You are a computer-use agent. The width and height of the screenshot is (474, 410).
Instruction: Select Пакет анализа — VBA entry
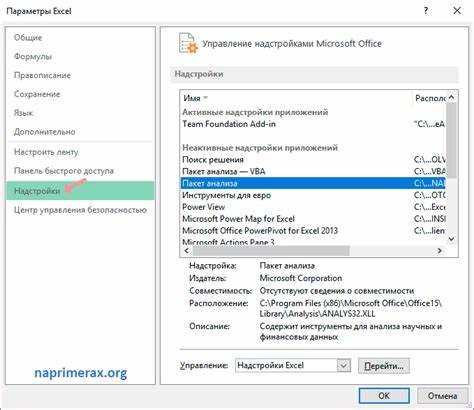click(x=313, y=171)
